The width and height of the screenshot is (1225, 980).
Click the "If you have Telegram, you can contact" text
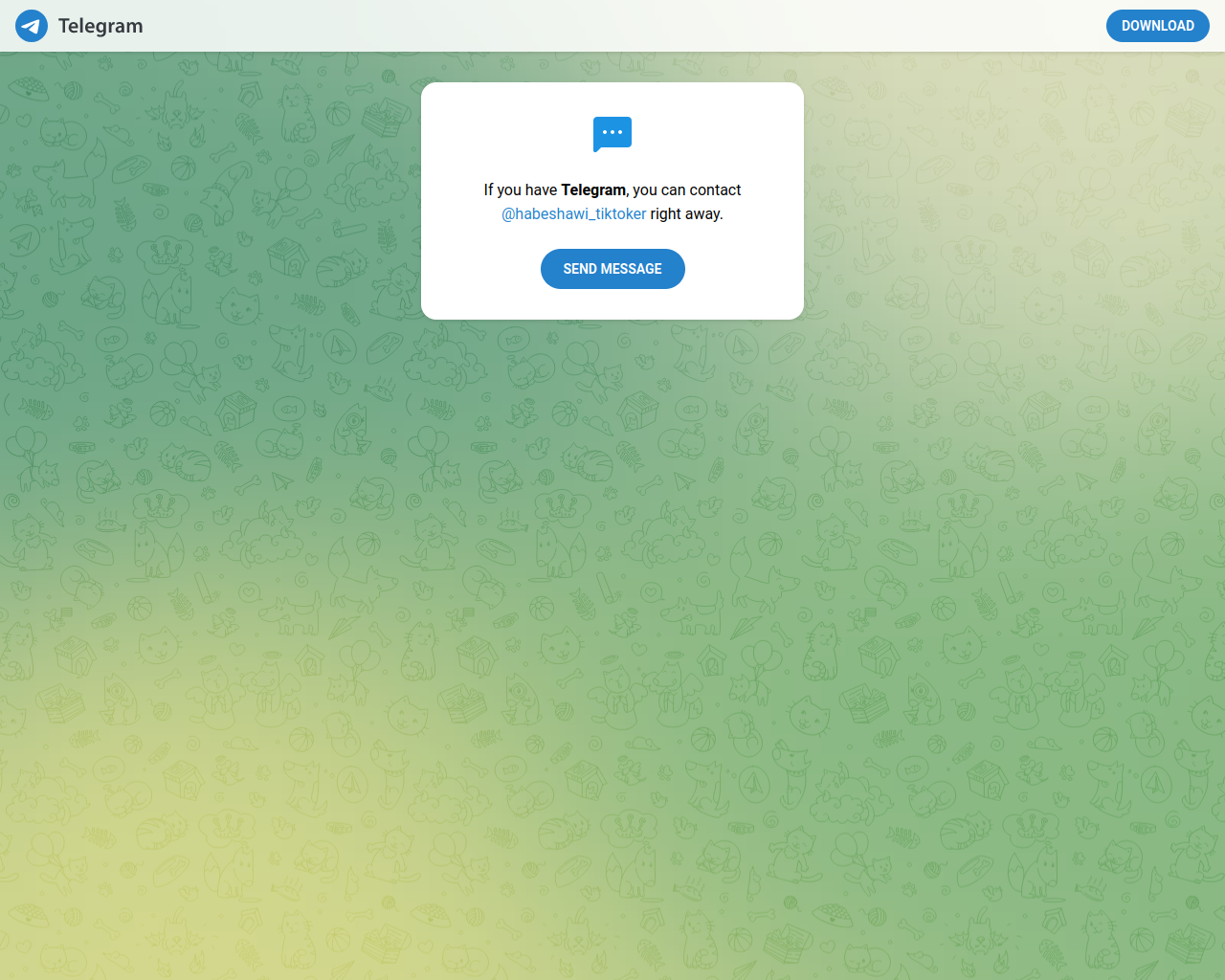coord(612,189)
